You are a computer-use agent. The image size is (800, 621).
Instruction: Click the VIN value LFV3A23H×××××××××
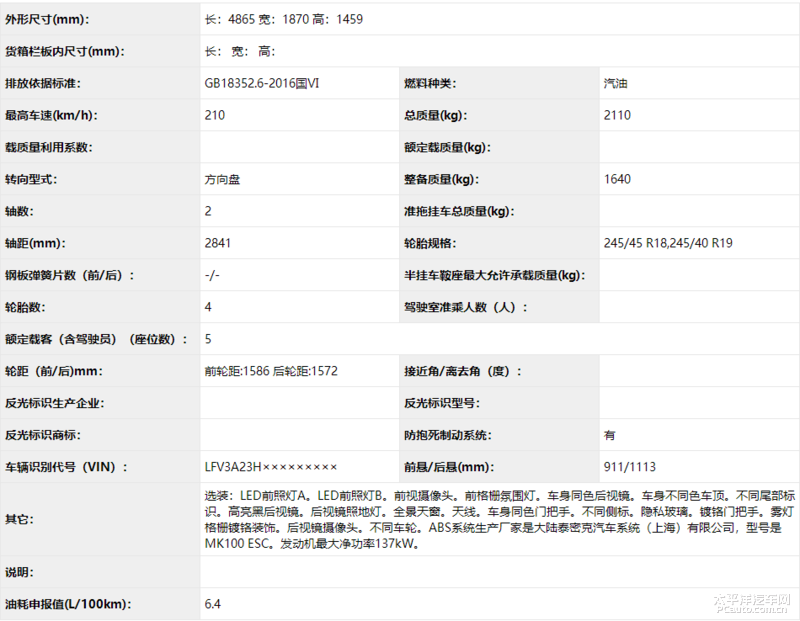pos(271,467)
